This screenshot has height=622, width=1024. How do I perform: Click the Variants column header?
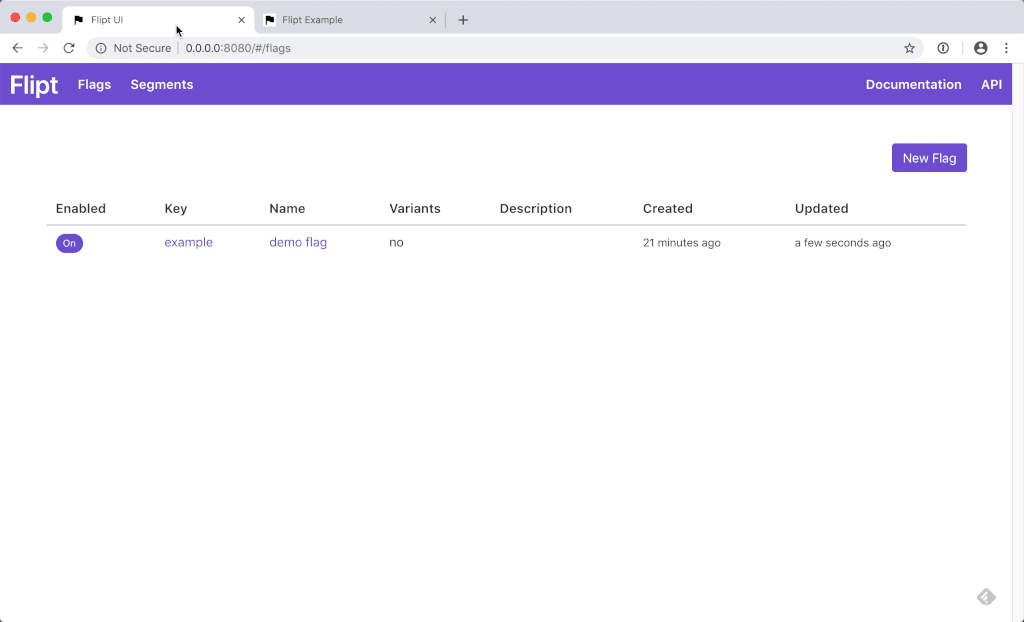point(415,208)
